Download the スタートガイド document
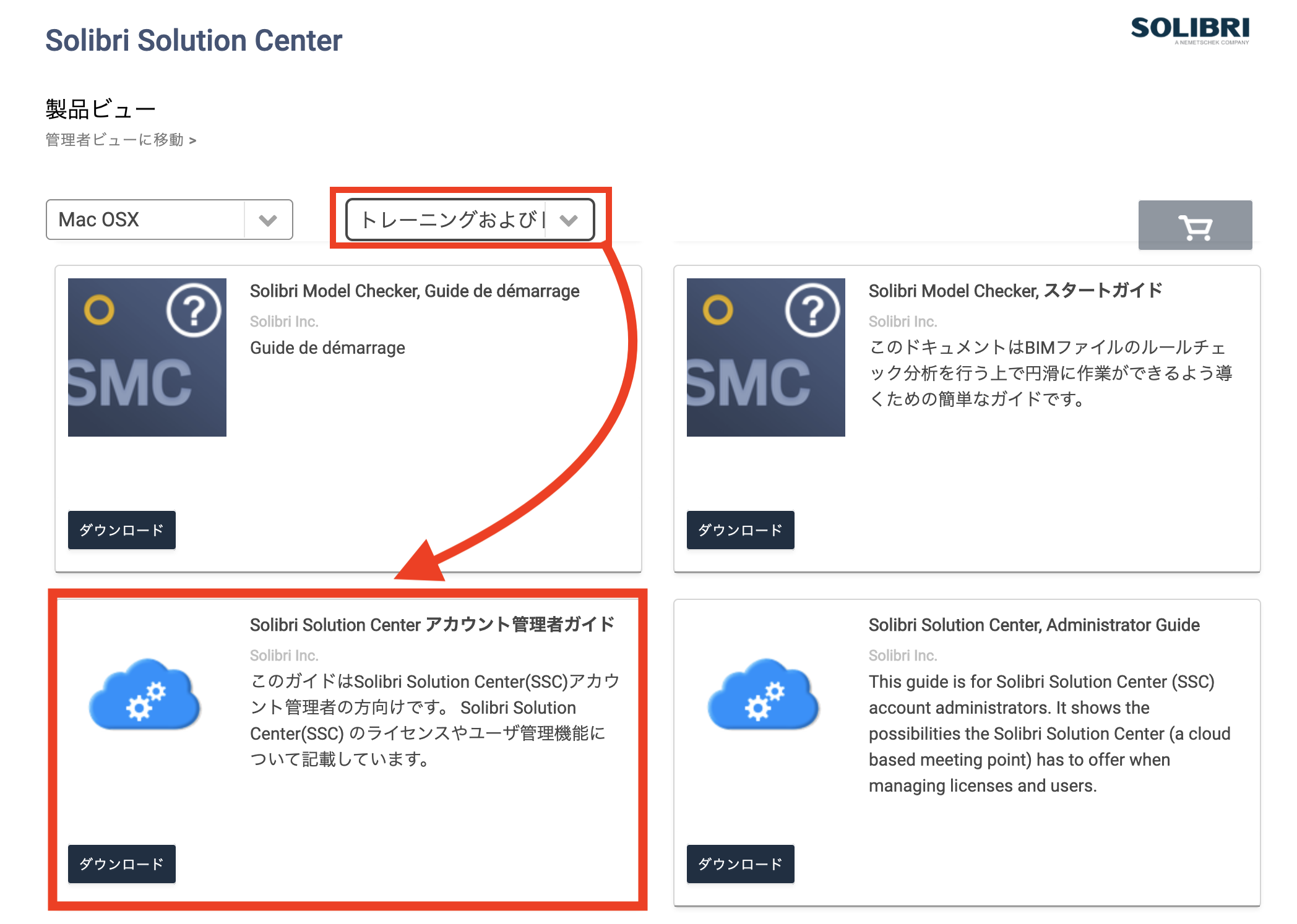 pyautogui.click(x=741, y=530)
